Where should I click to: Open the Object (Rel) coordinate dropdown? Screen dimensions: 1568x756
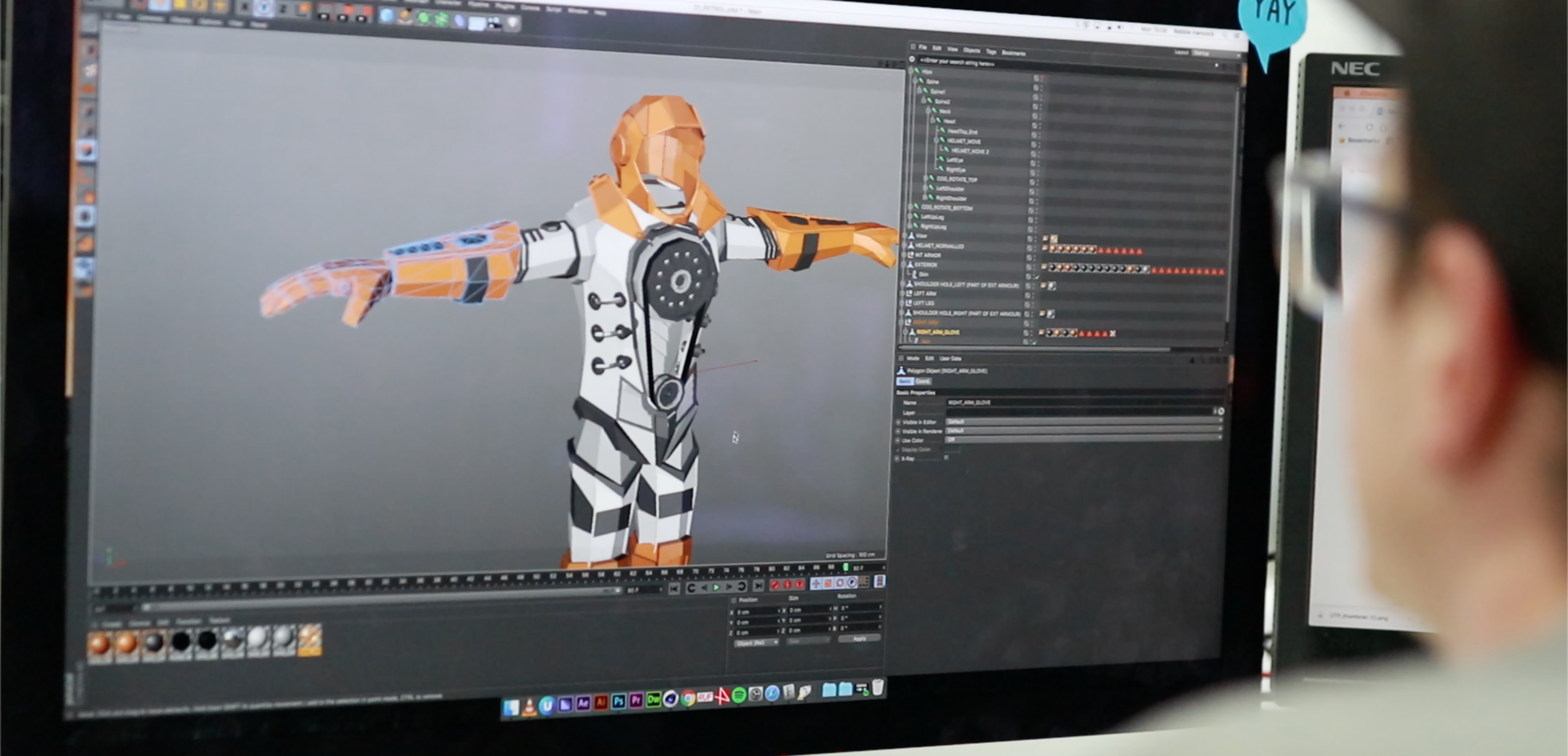tap(756, 643)
